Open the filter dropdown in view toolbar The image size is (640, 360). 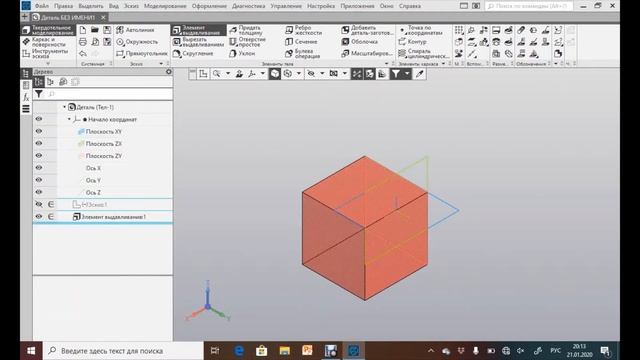pos(407,74)
